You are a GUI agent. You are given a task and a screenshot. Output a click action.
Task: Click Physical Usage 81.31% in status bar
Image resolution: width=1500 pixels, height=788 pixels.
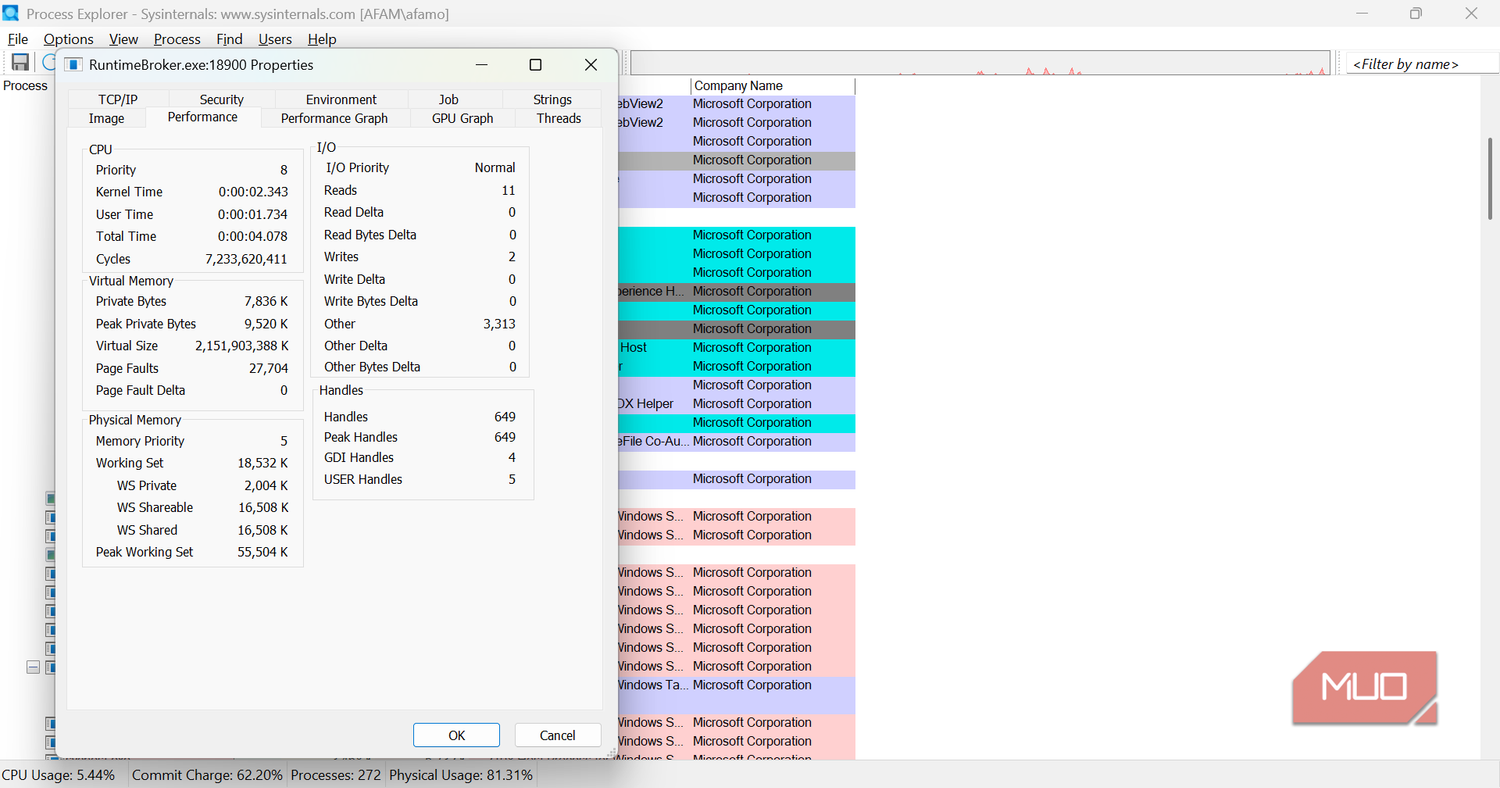coord(461,775)
